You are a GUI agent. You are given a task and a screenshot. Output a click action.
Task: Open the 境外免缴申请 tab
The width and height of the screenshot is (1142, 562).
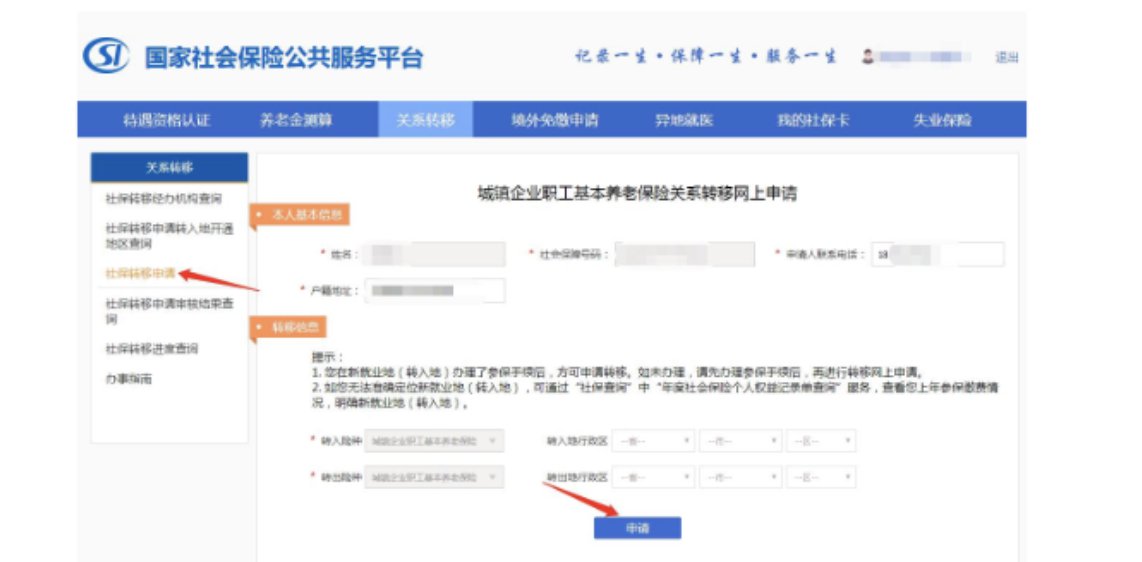pyautogui.click(x=554, y=120)
